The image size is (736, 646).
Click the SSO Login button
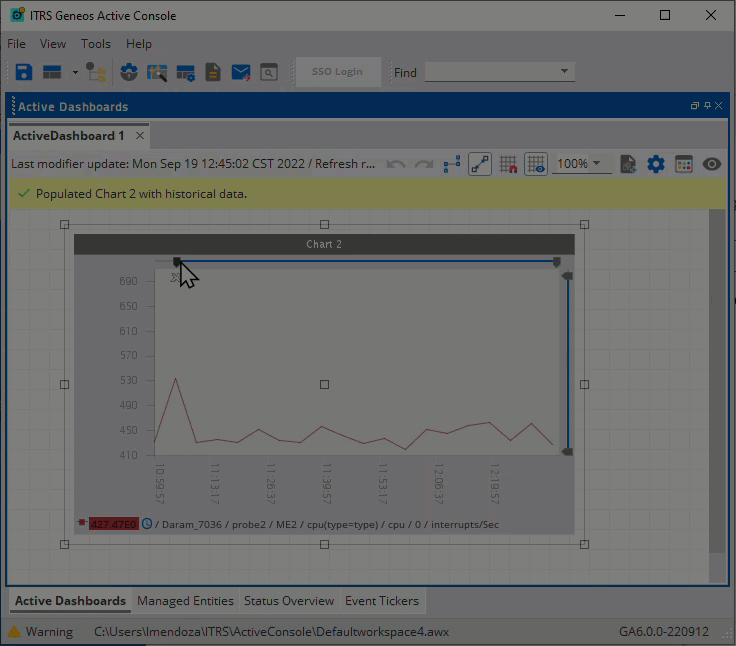pos(337,72)
